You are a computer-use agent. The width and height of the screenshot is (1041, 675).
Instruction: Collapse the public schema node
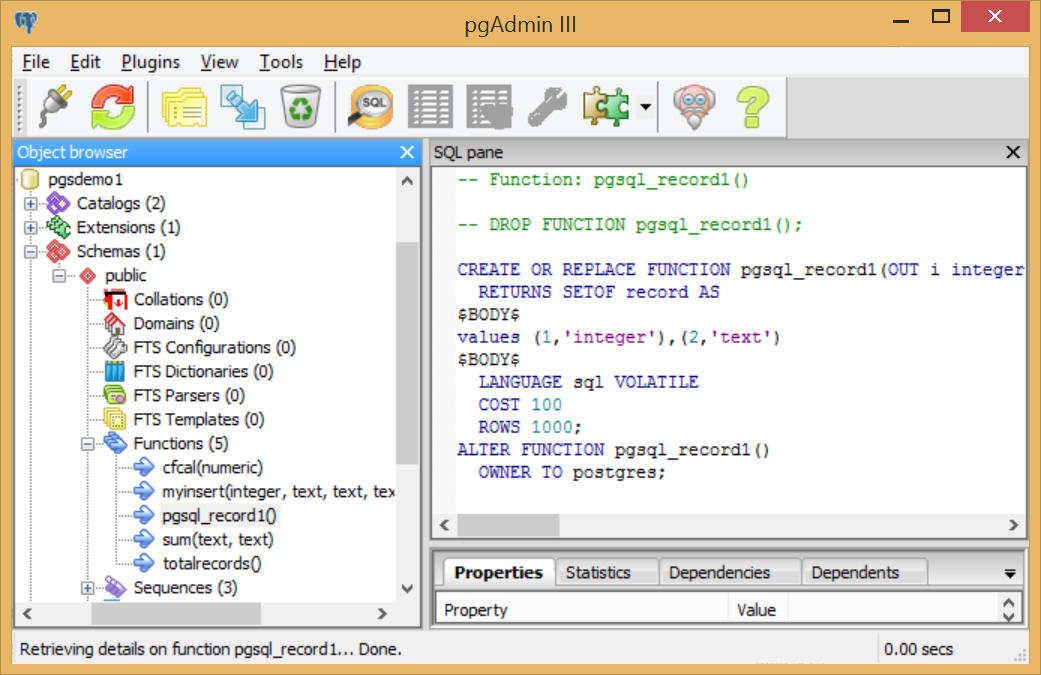click(59, 276)
